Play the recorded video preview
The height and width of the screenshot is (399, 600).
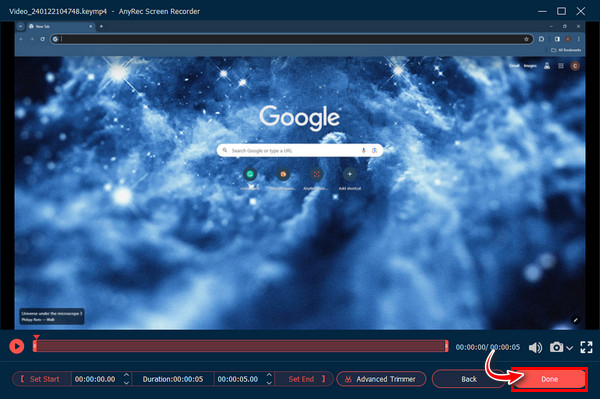16,347
